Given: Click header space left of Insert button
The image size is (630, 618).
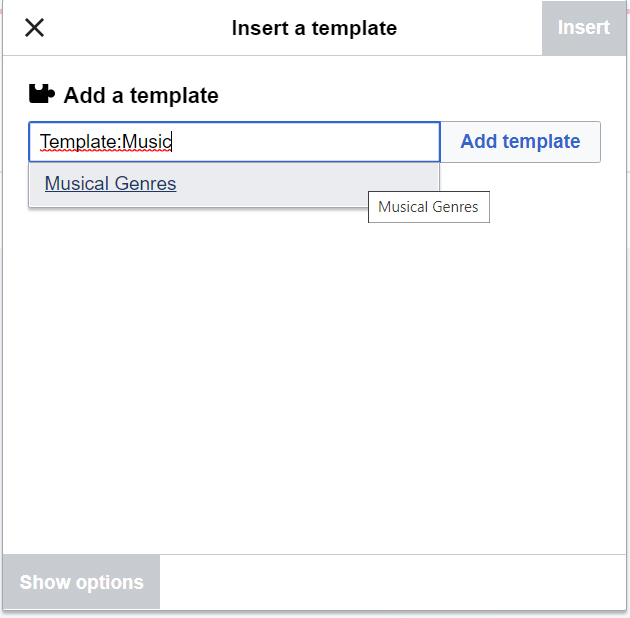Looking at the screenshot, I should 480,28.
